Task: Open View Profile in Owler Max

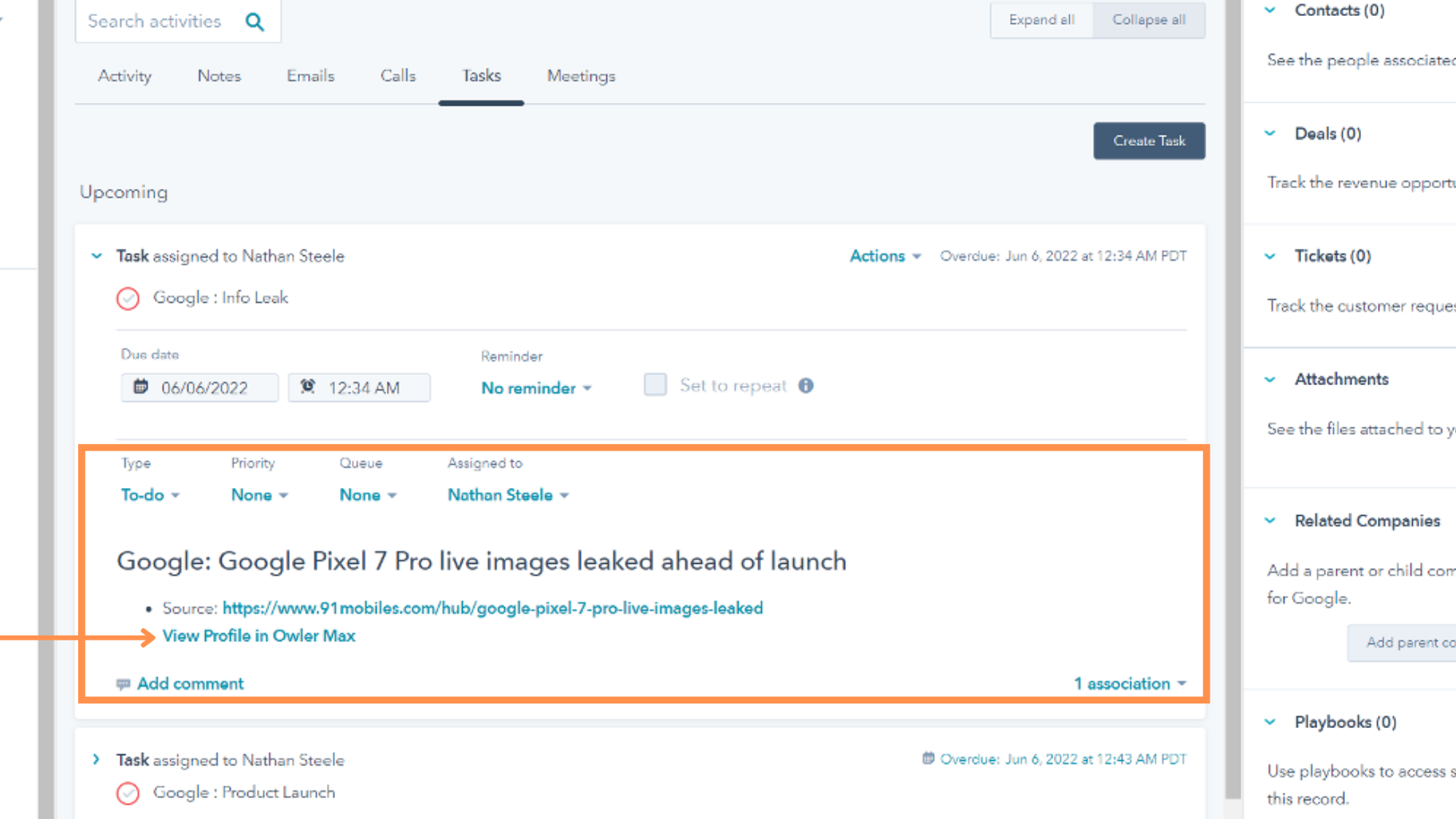Action: click(x=258, y=636)
